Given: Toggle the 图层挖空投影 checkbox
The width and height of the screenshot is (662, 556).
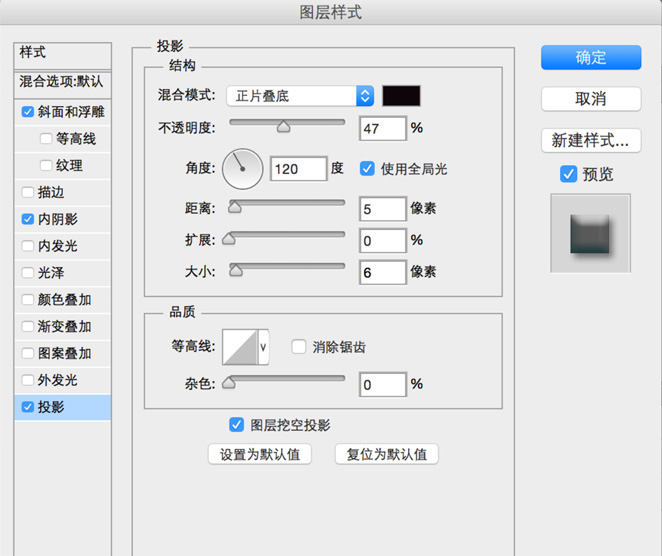Looking at the screenshot, I should click(x=237, y=424).
